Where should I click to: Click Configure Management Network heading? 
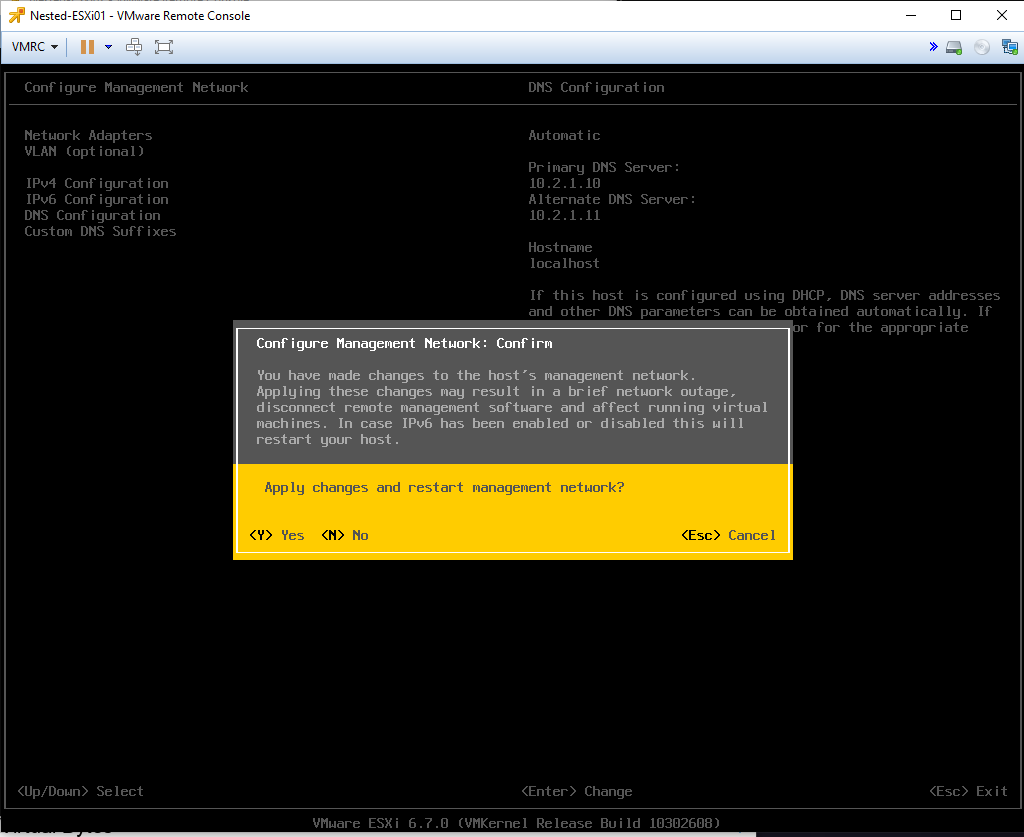point(136,87)
